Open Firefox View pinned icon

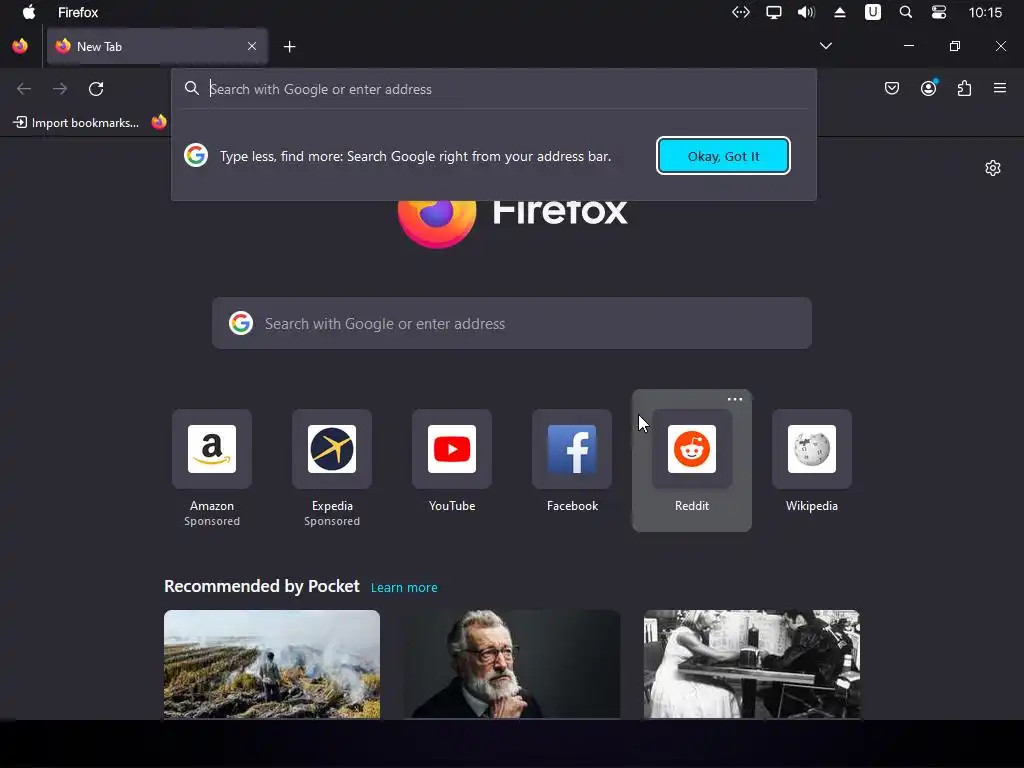click(x=20, y=46)
